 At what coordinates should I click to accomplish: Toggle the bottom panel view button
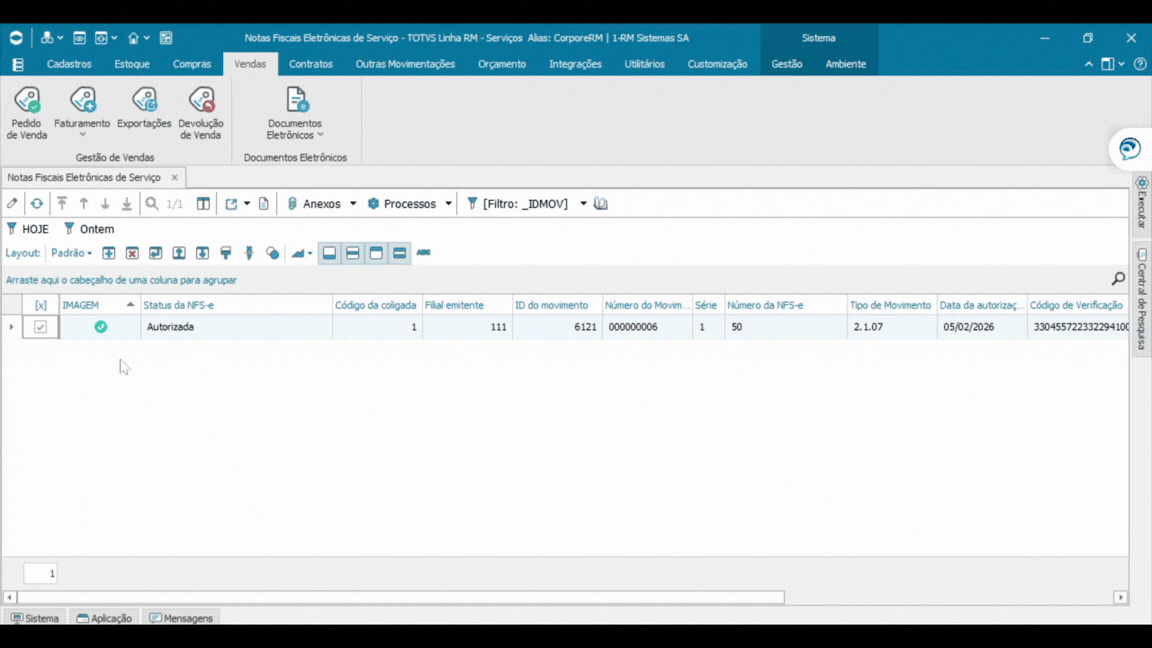(x=329, y=253)
